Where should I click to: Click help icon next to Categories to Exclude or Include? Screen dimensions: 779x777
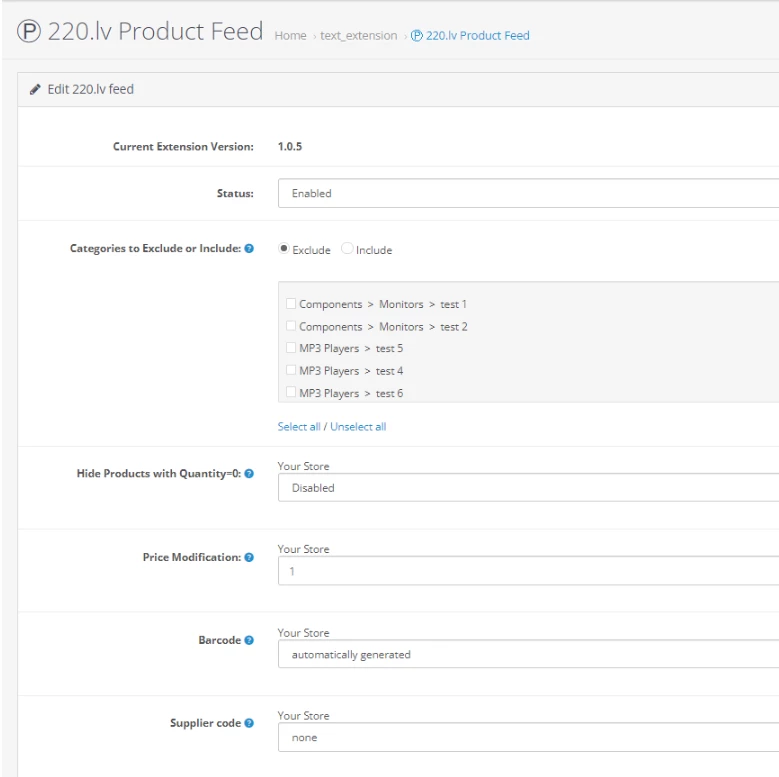point(249,249)
